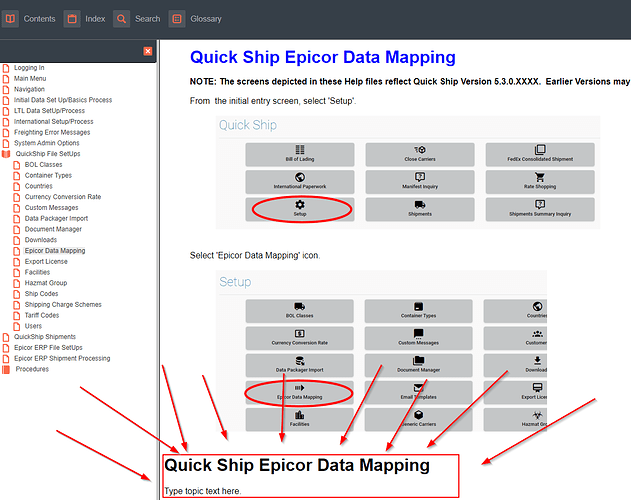Open Epicor ERP Shipment Processing topic

click(62, 358)
